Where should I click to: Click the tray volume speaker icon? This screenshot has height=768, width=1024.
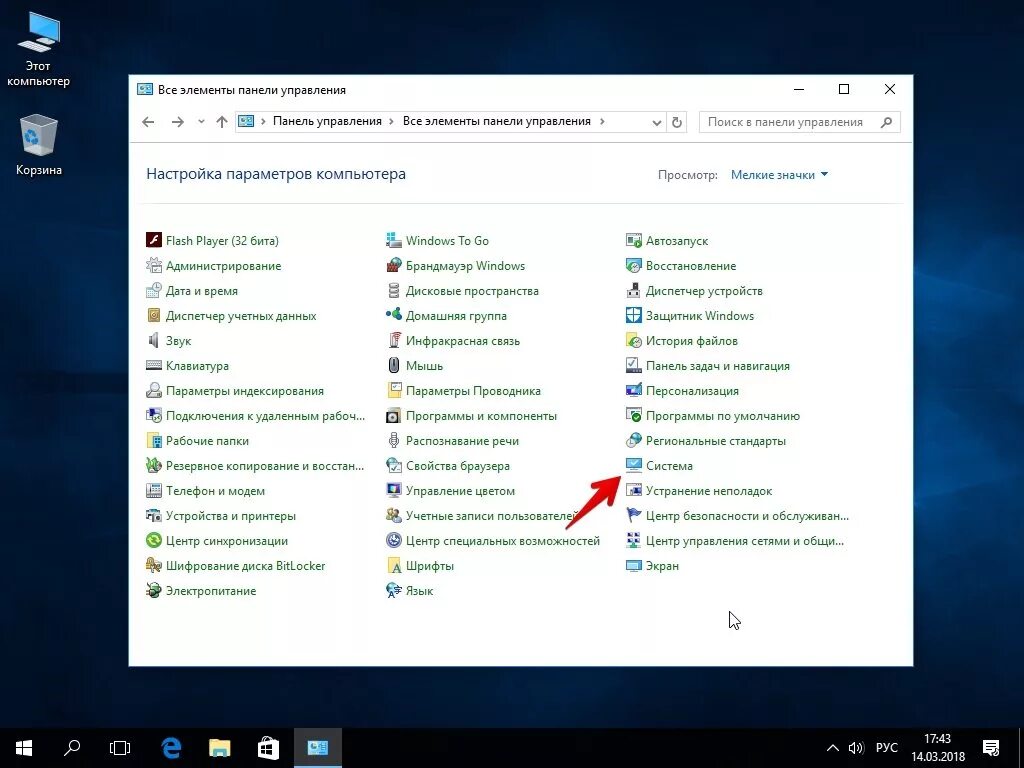[x=856, y=748]
